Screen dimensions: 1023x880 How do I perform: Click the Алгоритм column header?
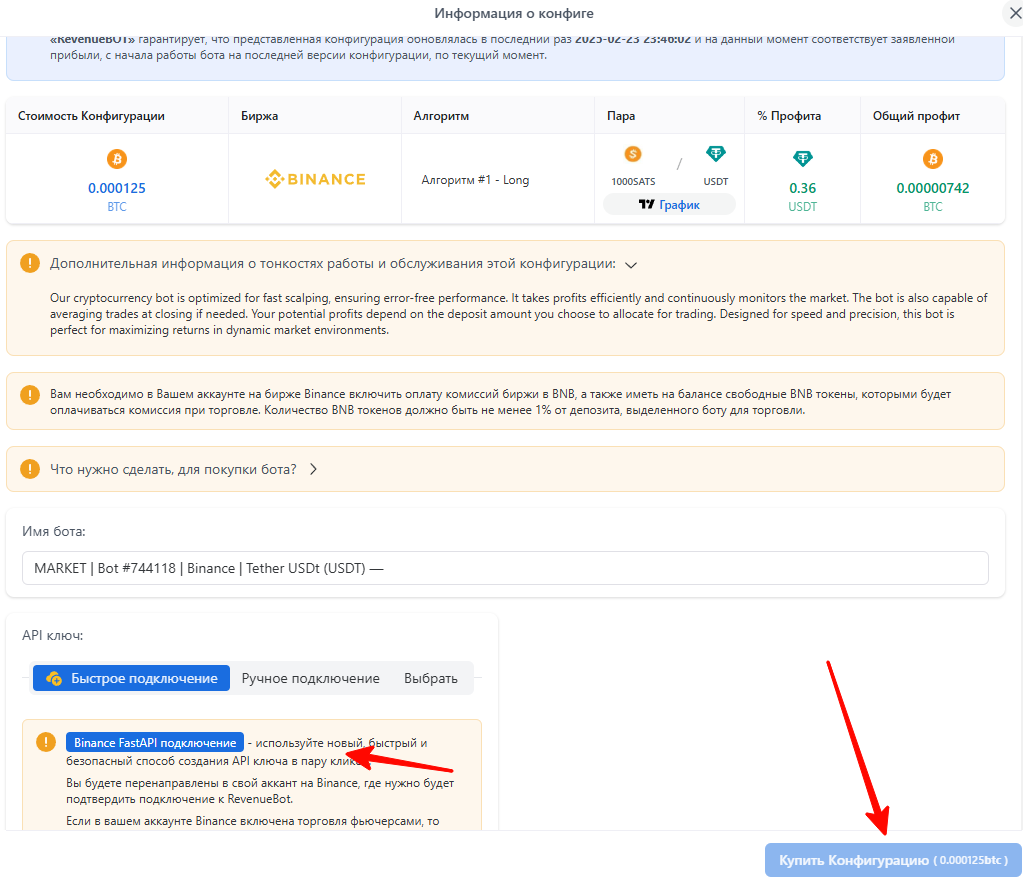pyautogui.click(x=441, y=116)
